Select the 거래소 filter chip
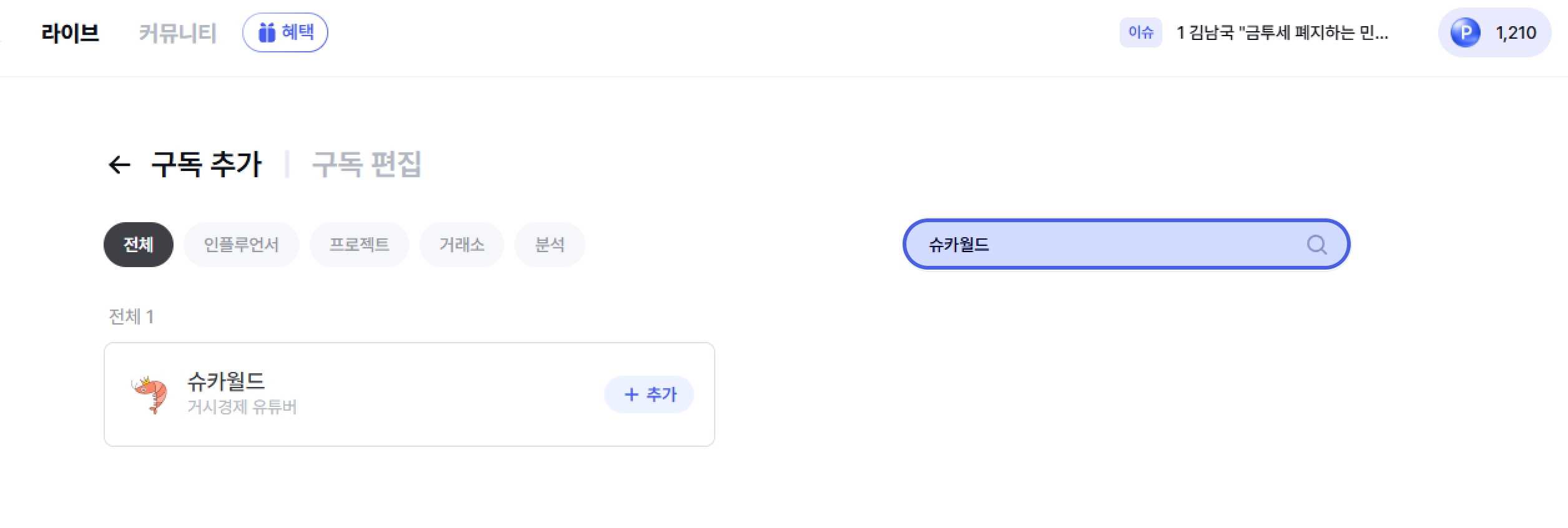 click(x=462, y=245)
